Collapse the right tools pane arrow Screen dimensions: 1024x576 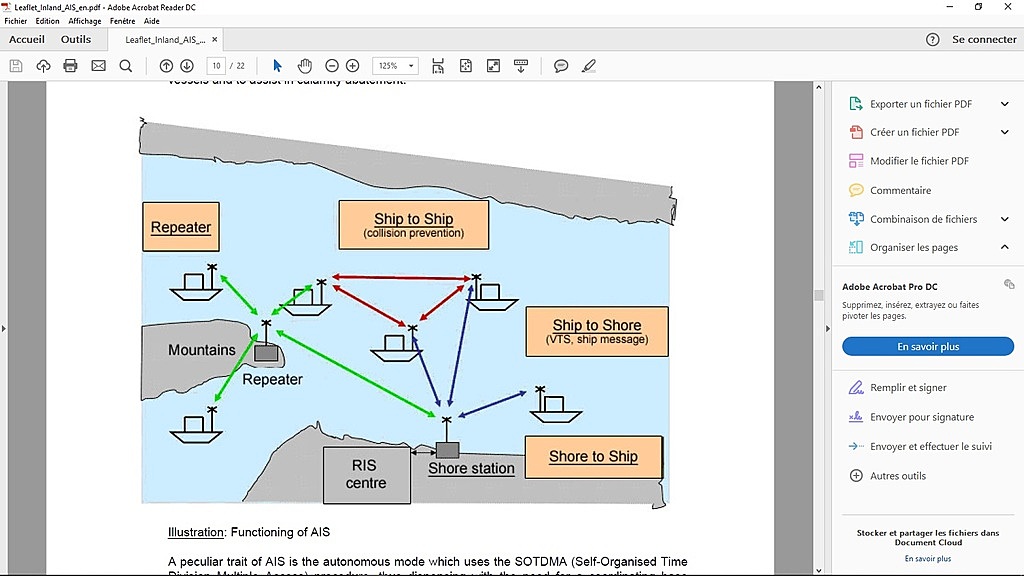(827, 328)
